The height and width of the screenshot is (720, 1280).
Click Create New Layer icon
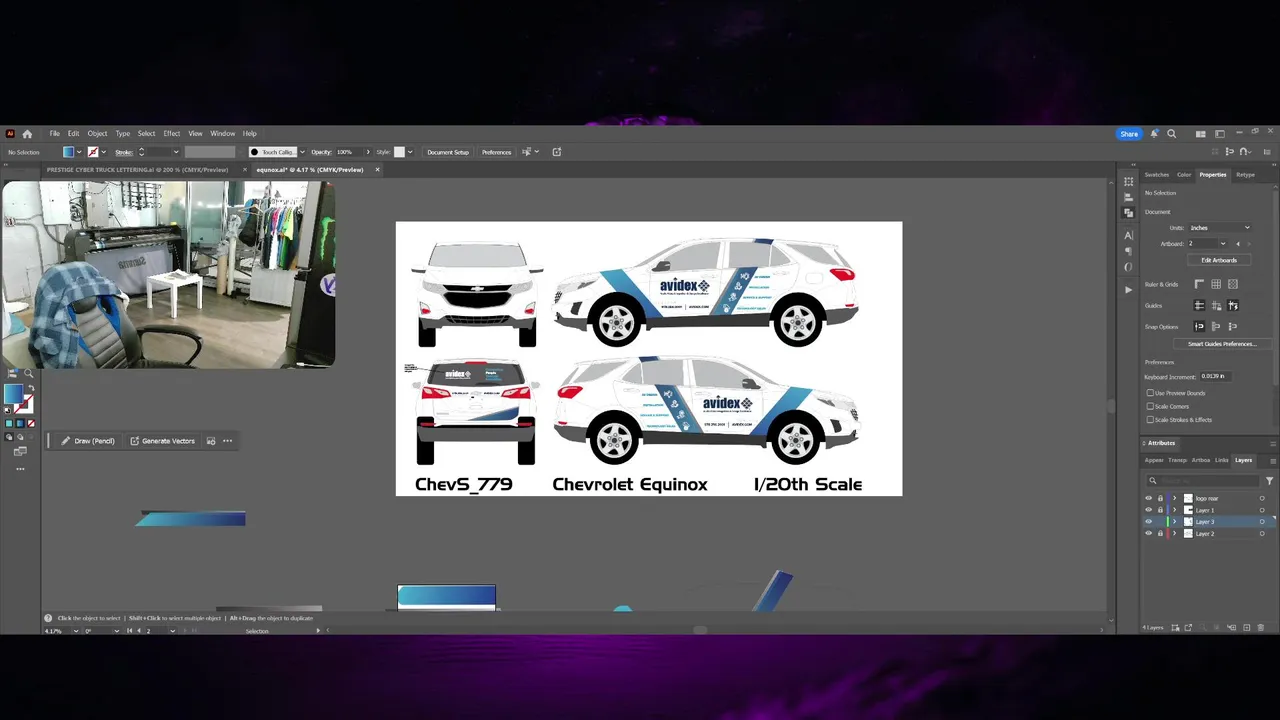pyautogui.click(x=1246, y=628)
